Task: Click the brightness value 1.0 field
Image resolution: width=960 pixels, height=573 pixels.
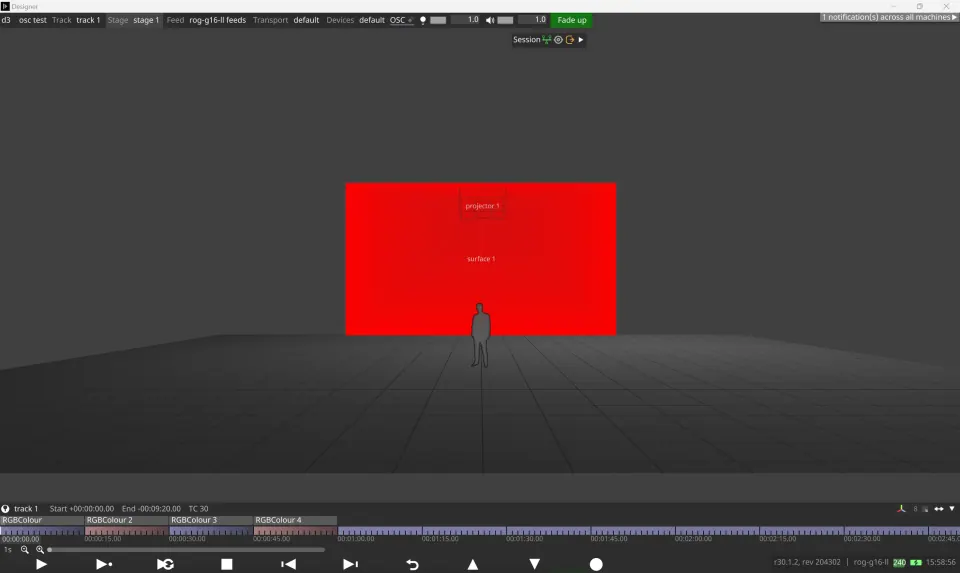Action: click(465, 20)
